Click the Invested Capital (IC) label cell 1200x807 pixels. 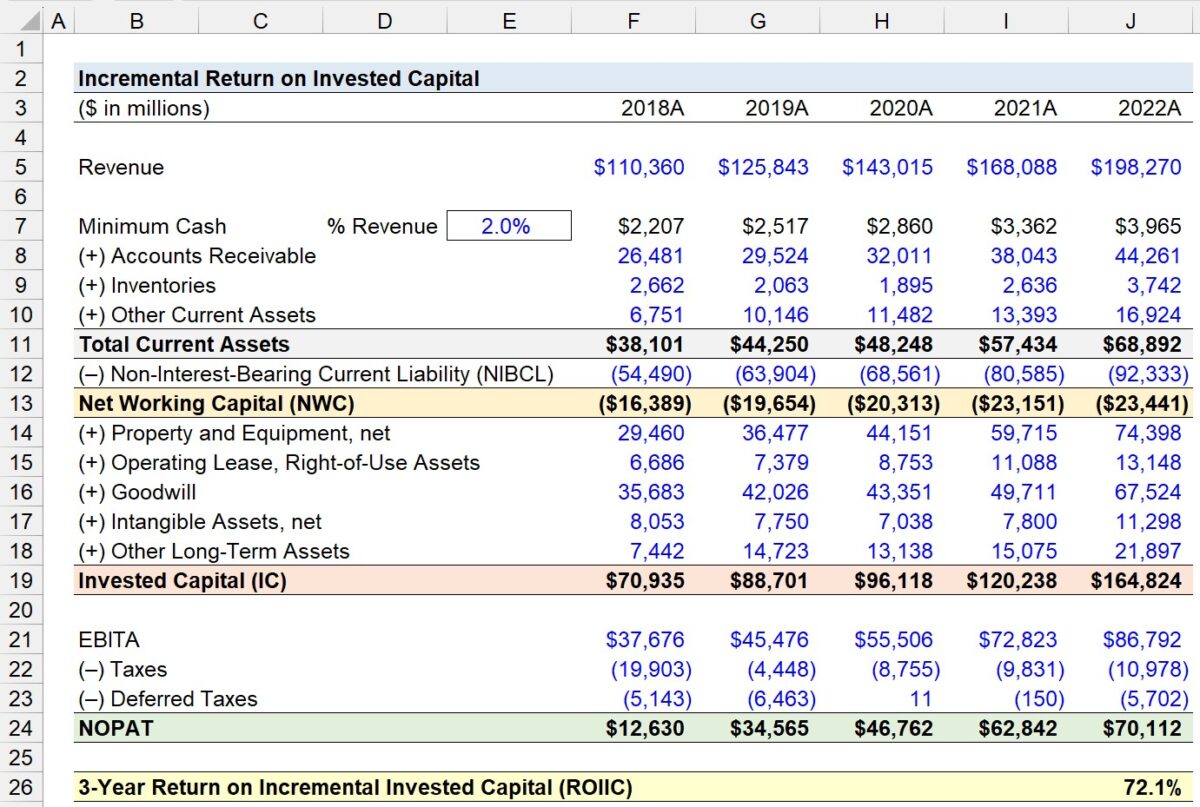[x=182, y=580]
